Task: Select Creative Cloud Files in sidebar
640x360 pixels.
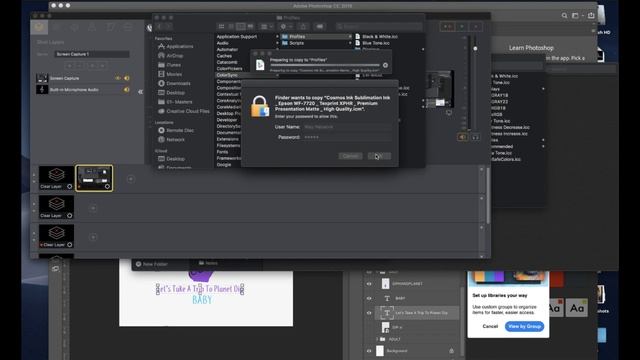Action: [x=184, y=111]
